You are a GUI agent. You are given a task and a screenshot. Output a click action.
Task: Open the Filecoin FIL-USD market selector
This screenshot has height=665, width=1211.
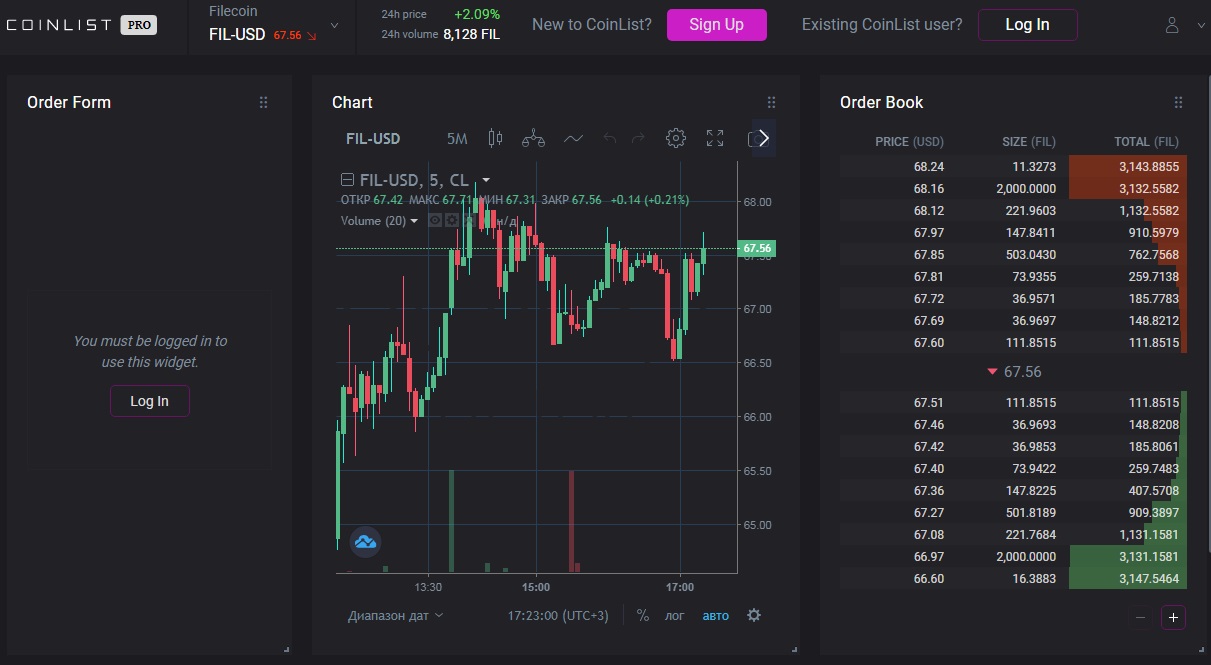[x=273, y=25]
